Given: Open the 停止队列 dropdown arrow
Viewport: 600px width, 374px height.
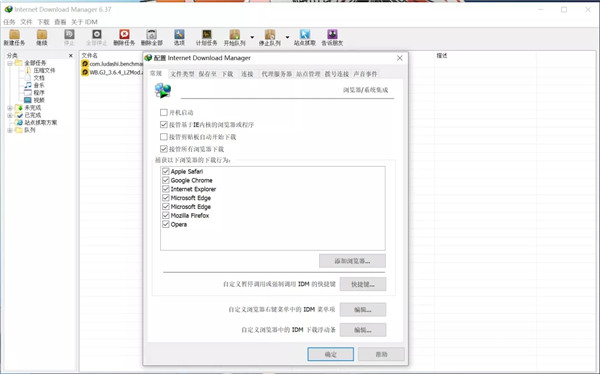Looking at the screenshot, I should (x=287, y=38).
